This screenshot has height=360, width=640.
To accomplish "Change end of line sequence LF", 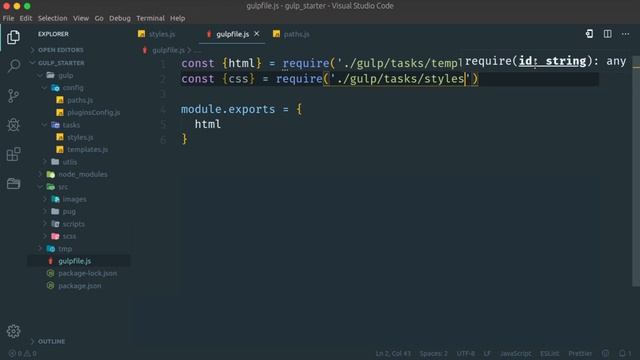I will (x=487, y=353).
